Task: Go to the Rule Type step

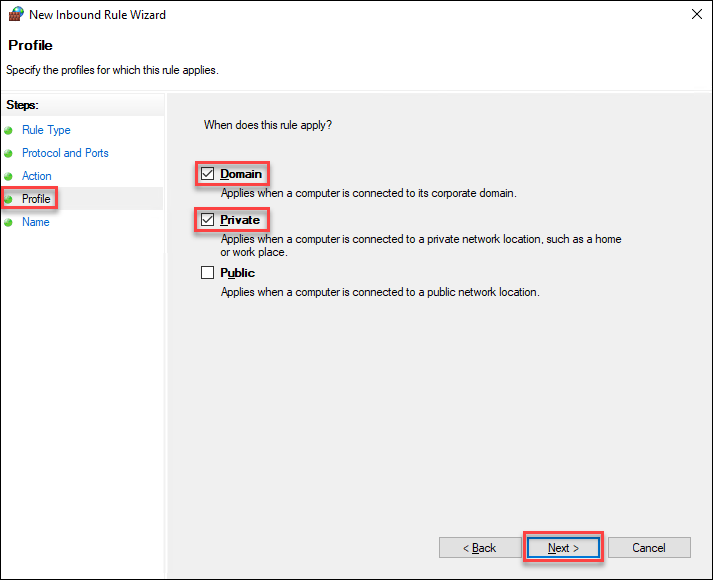Action: click(46, 130)
